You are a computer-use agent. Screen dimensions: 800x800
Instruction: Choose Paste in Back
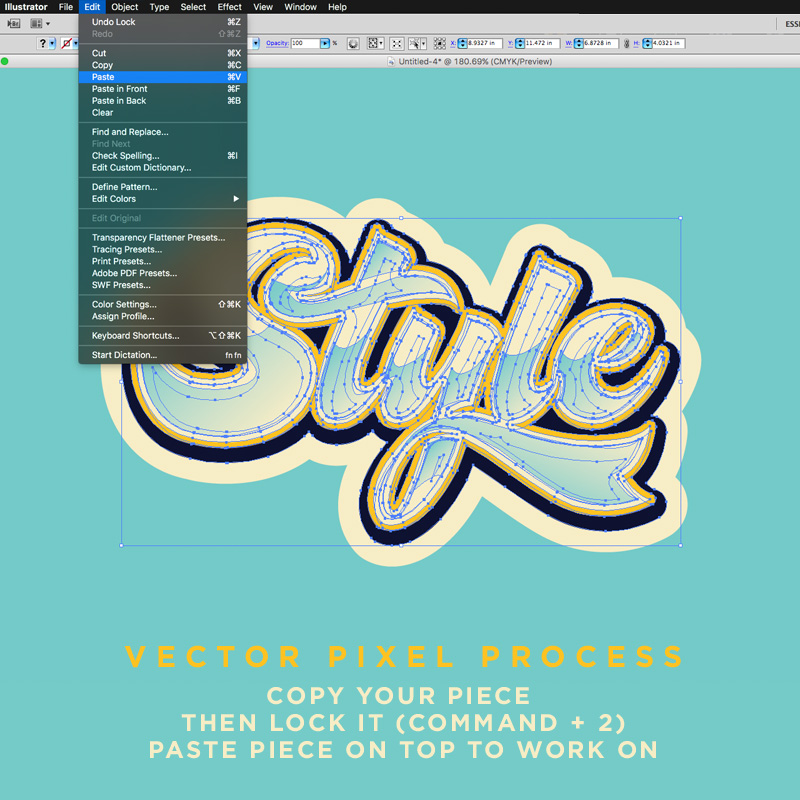point(163,101)
